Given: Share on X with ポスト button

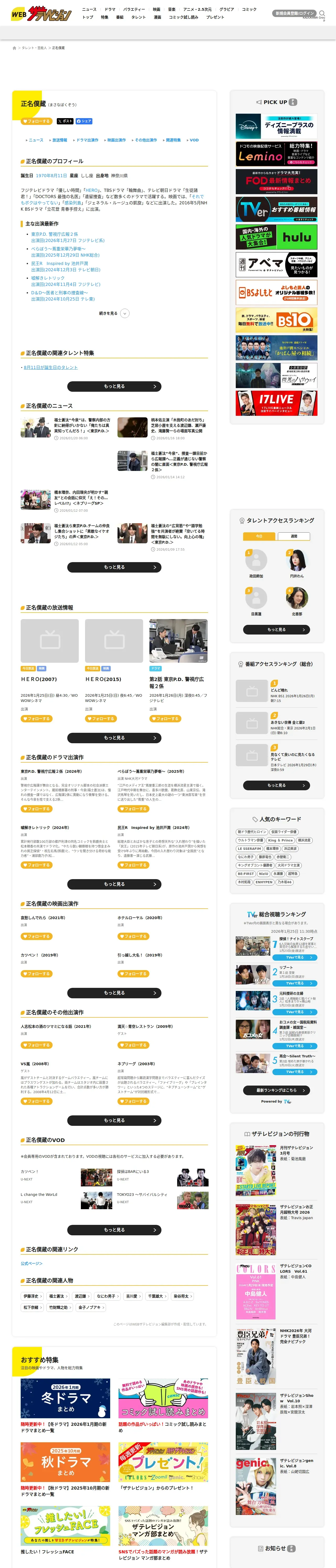Looking at the screenshot, I should (x=65, y=121).
